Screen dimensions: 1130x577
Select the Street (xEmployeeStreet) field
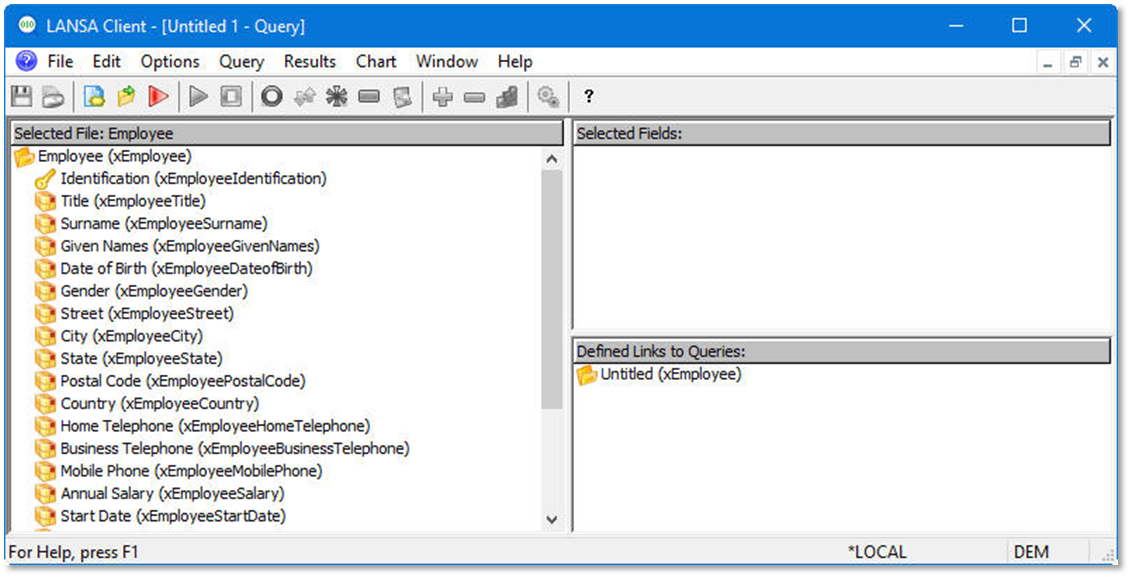point(147,314)
